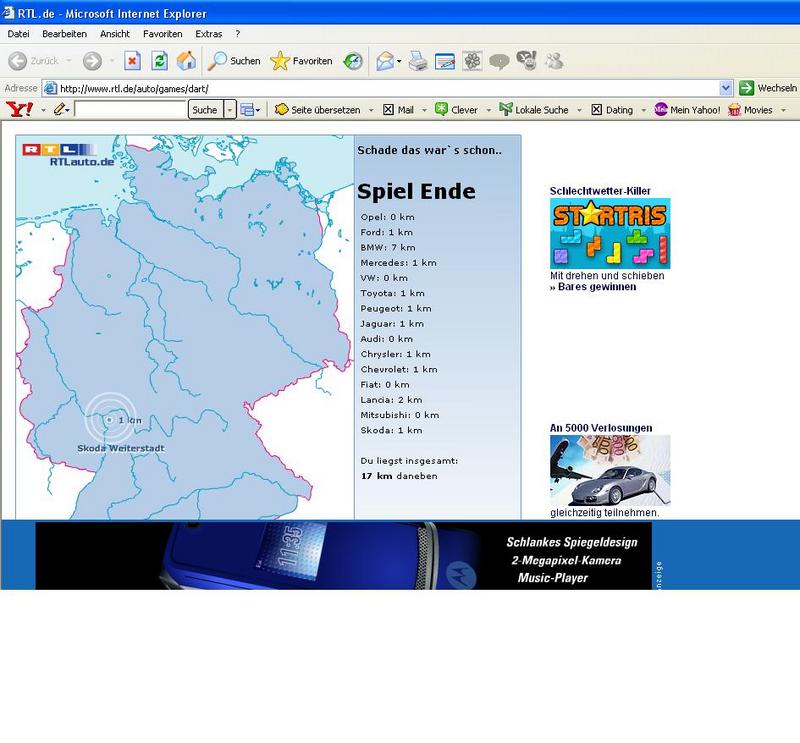Click the Skoda Weiterstadt target marker
Viewport: 800px width, 743px height.
(110, 419)
